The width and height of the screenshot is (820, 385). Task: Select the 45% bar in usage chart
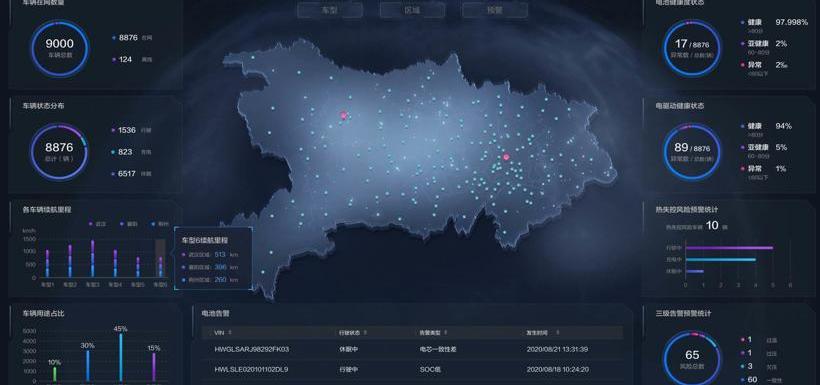[121, 357]
